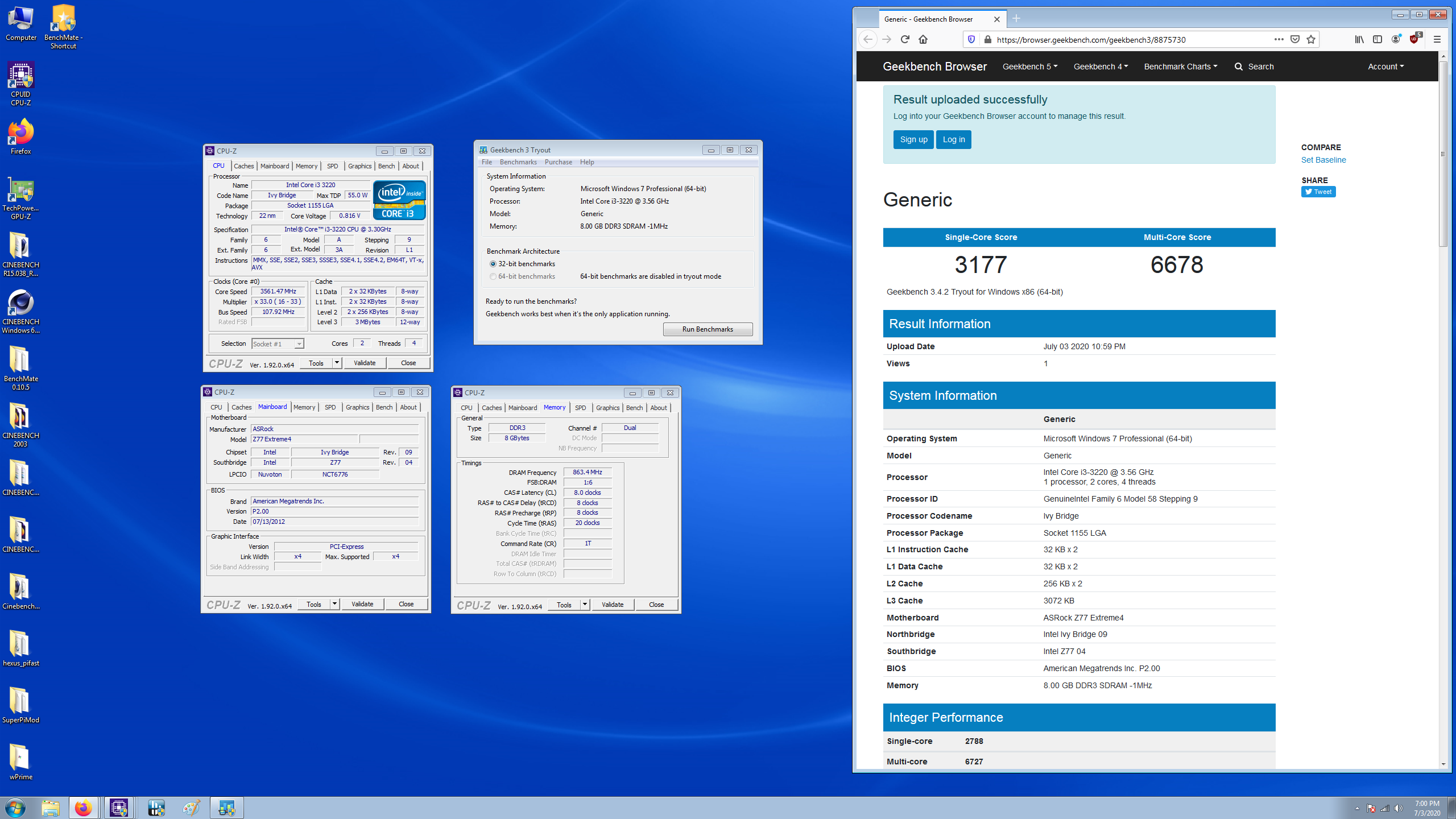1456x819 pixels.
Task: Select the BenchMate 0.10.5 folder icon
Action: click(x=21, y=368)
